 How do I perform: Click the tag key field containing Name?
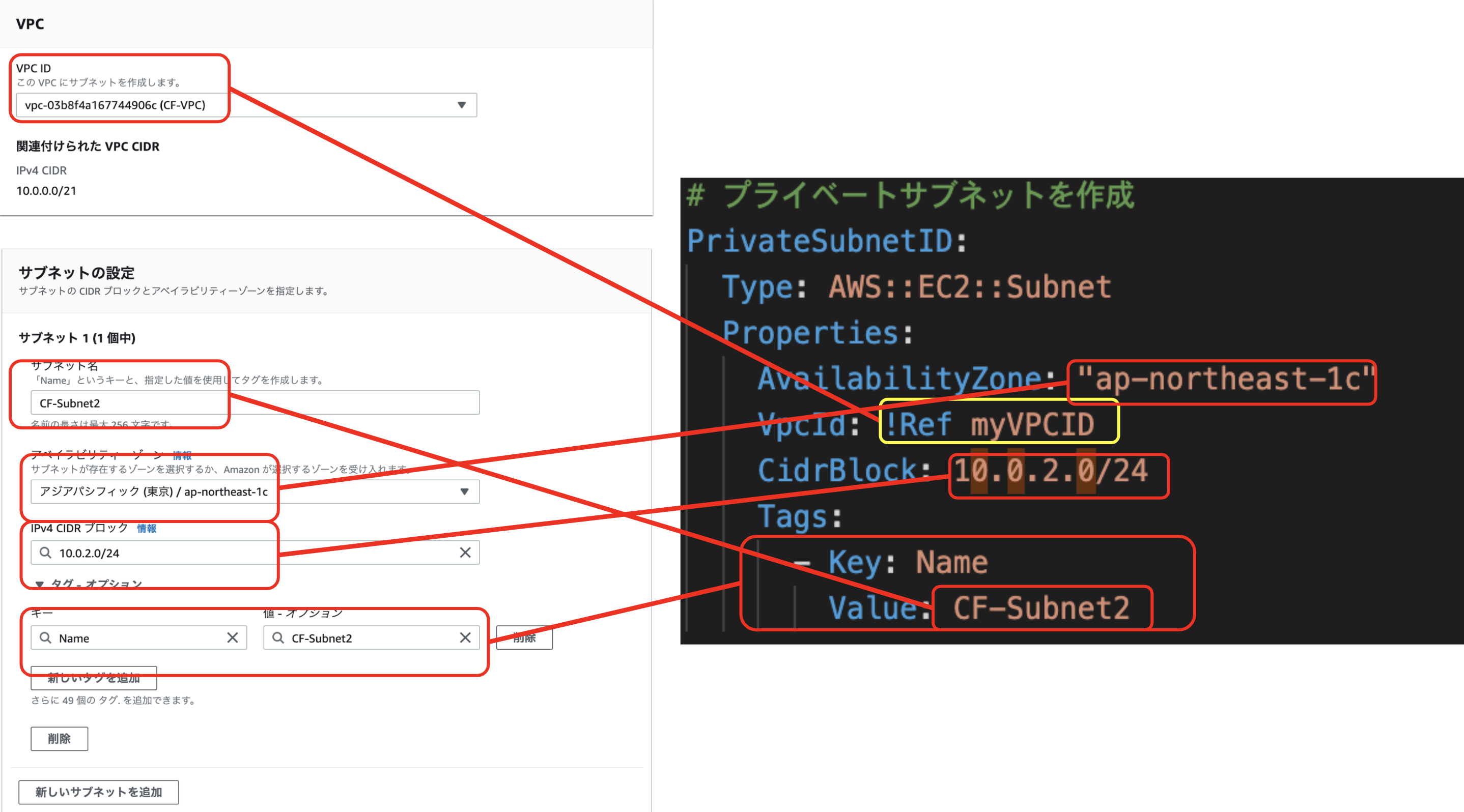pos(136,637)
